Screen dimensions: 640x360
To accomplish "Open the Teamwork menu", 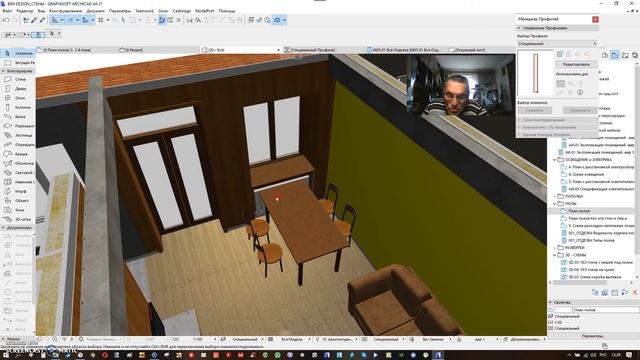I will [144, 11].
